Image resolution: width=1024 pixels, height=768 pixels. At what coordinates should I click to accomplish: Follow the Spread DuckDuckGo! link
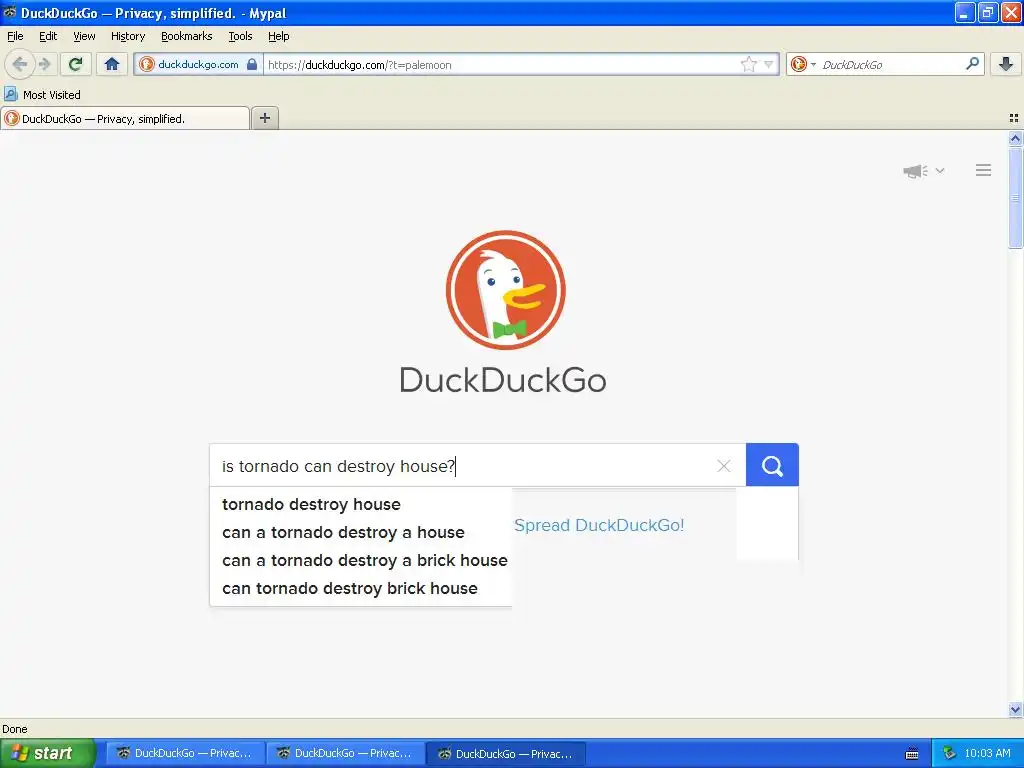599,525
